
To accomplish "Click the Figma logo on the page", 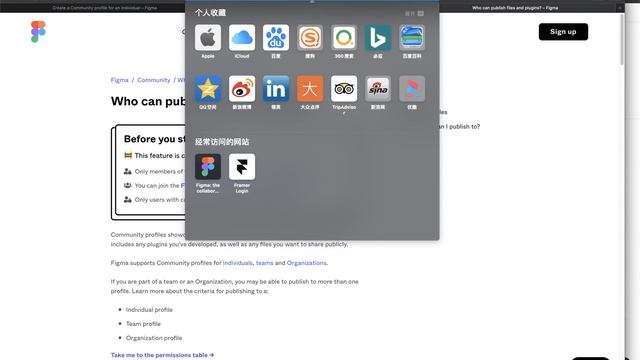I will 38,31.
